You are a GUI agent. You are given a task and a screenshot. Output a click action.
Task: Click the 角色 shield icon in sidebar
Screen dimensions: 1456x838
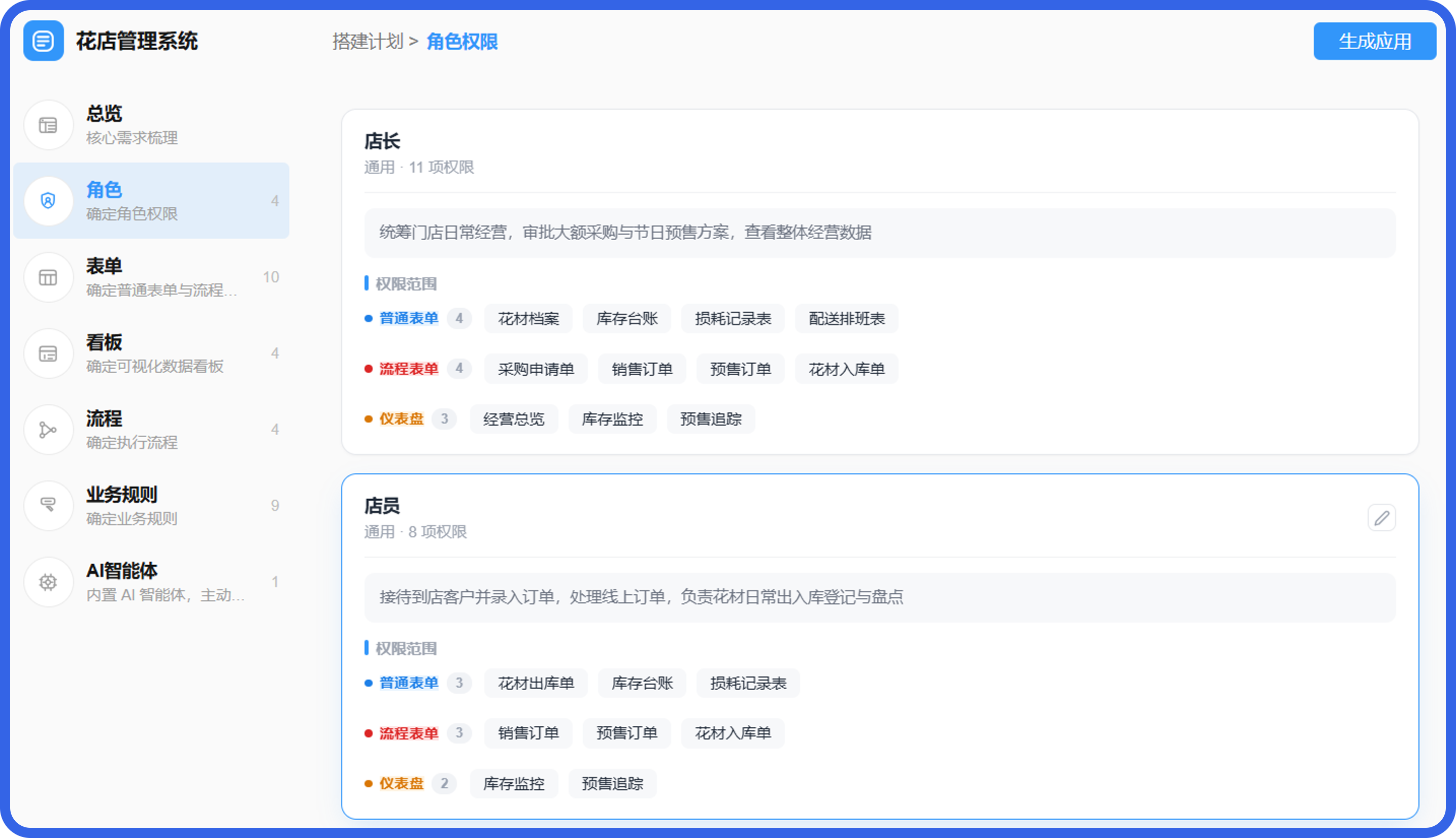48,201
